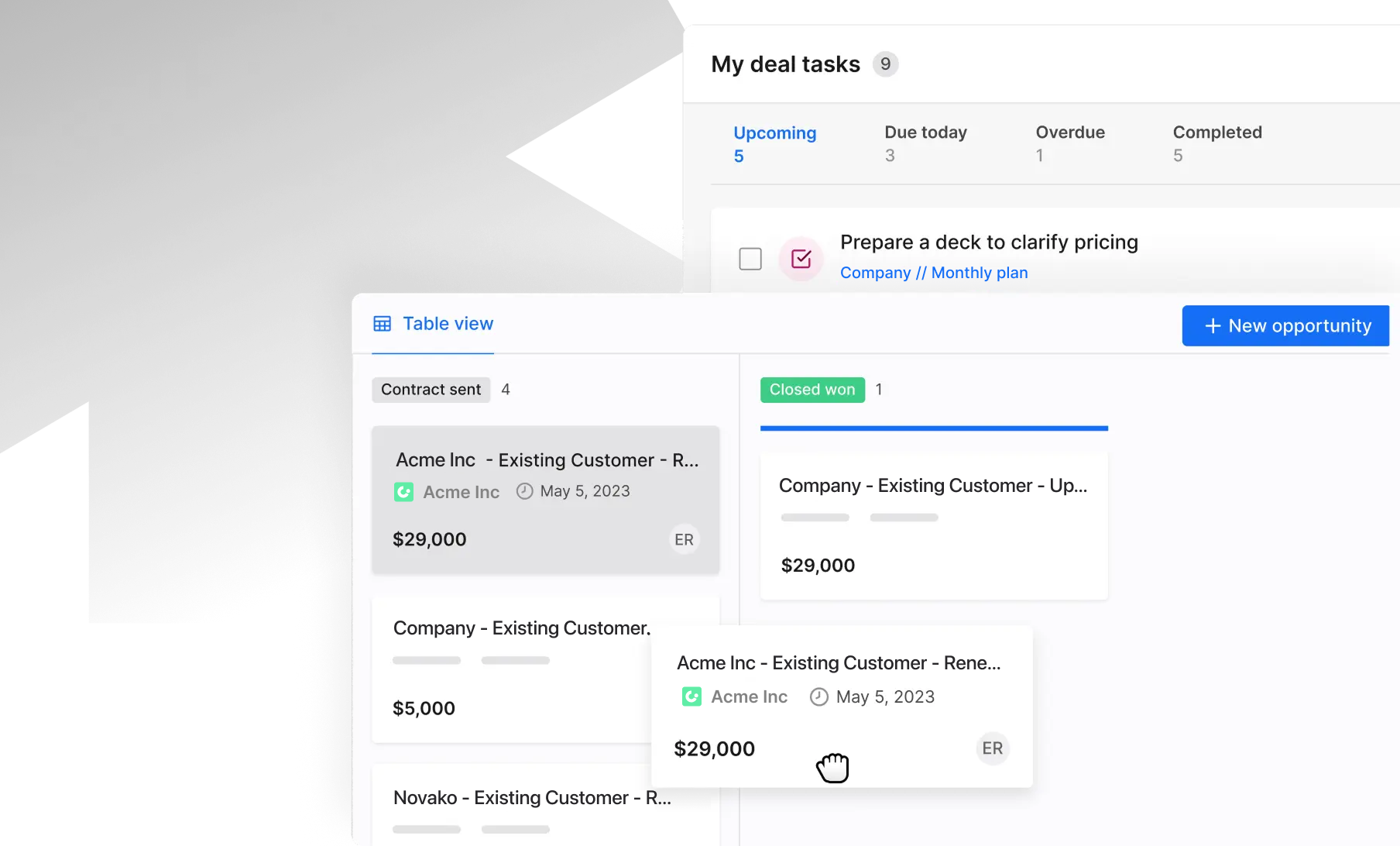The width and height of the screenshot is (1400, 846).
Task: Switch to the Completed tasks tab
Action: pyautogui.click(x=1216, y=132)
